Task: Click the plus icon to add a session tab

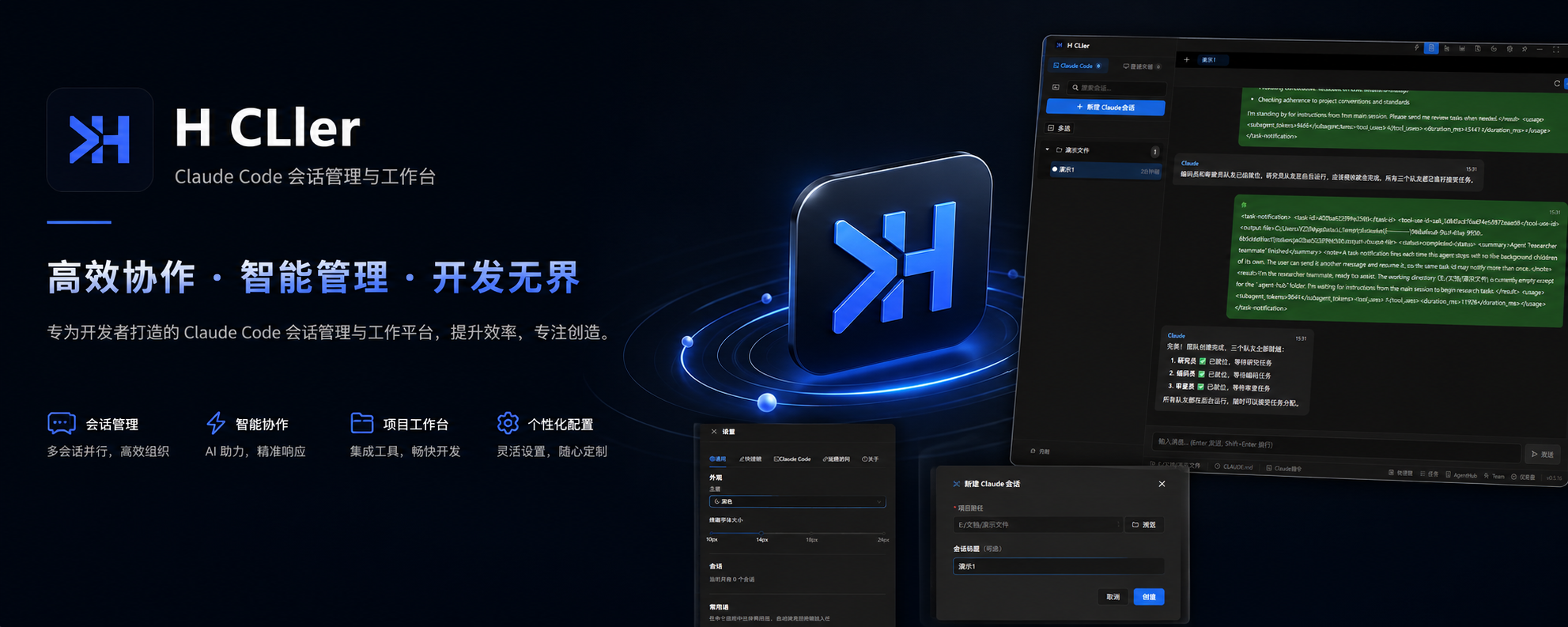Action: point(1186,59)
